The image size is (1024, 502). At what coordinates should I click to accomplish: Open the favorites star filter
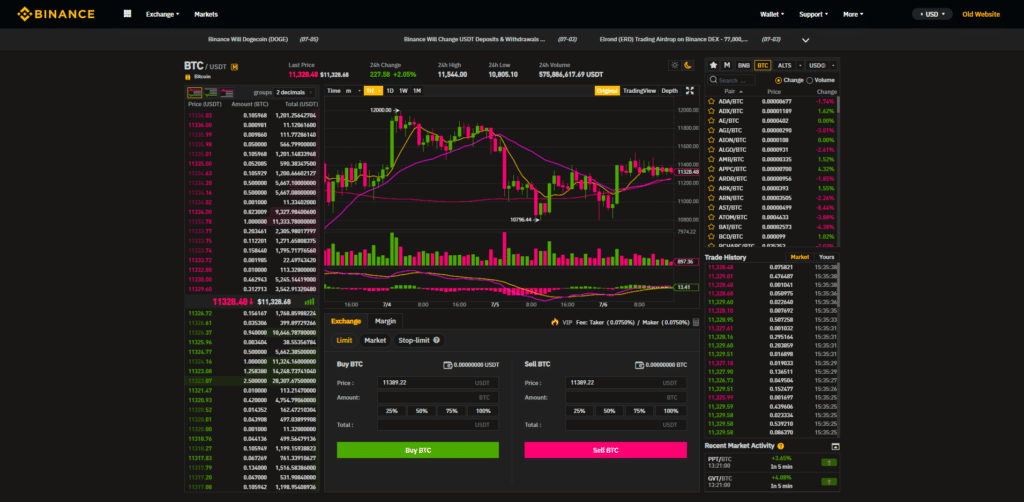(x=713, y=65)
